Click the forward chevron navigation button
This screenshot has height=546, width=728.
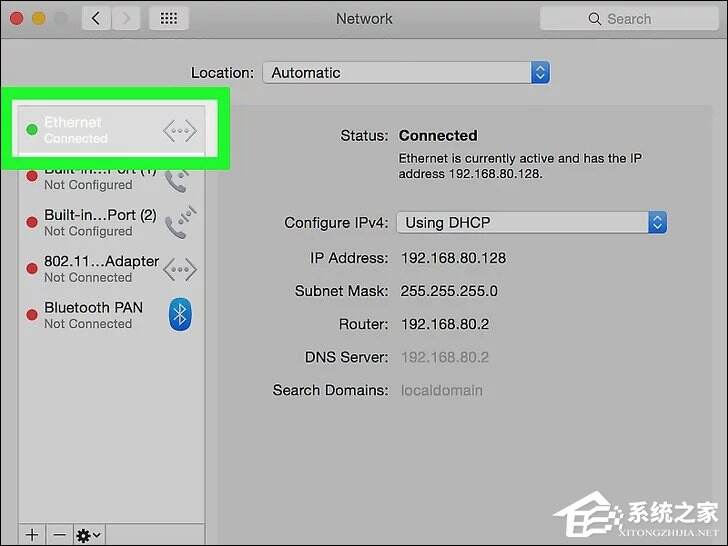pos(126,19)
